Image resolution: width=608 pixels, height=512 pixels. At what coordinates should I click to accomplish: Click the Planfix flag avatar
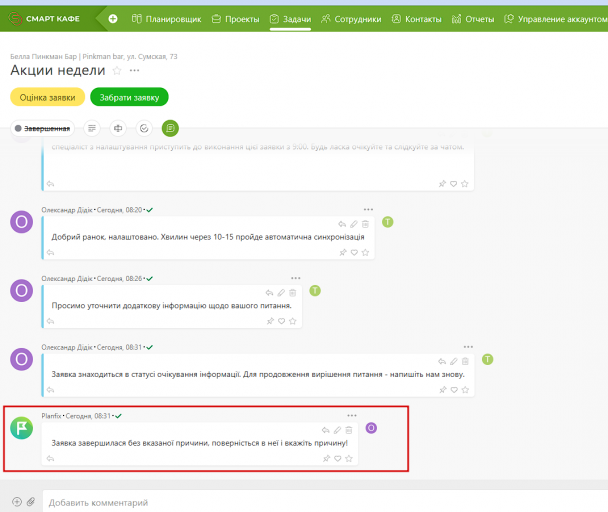(22, 428)
